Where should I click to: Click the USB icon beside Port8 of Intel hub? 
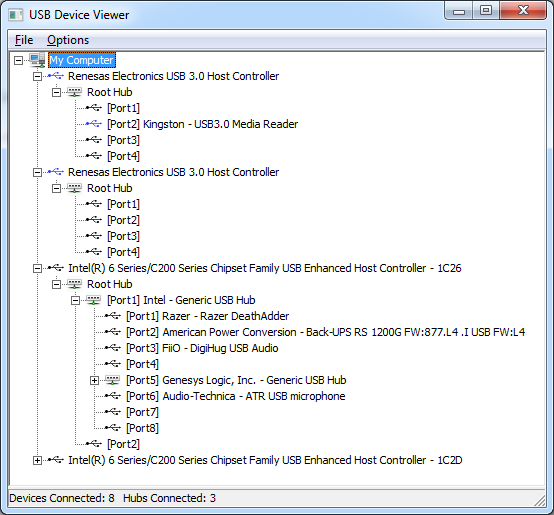[x=113, y=428]
